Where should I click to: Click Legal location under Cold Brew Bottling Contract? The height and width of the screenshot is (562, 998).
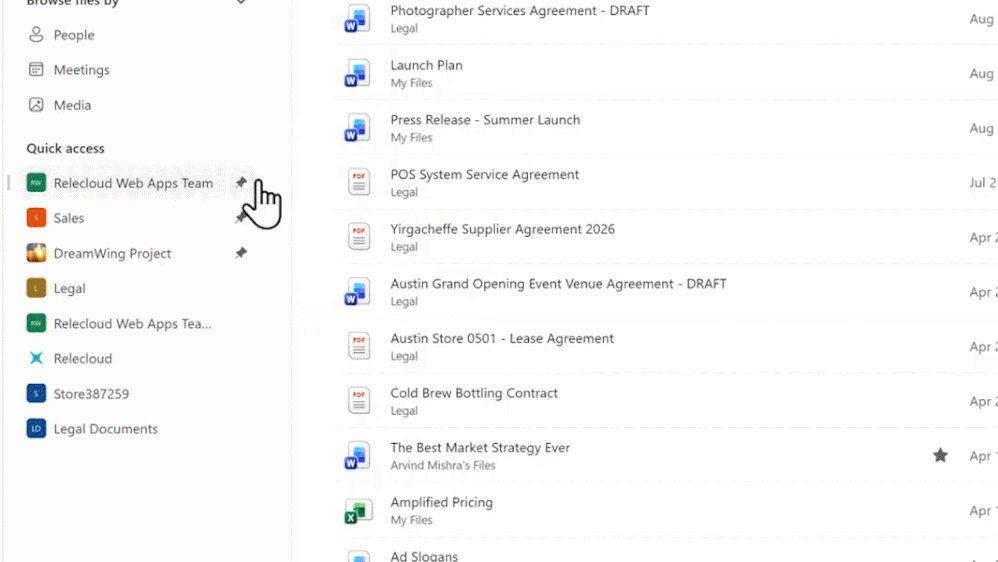tap(404, 411)
